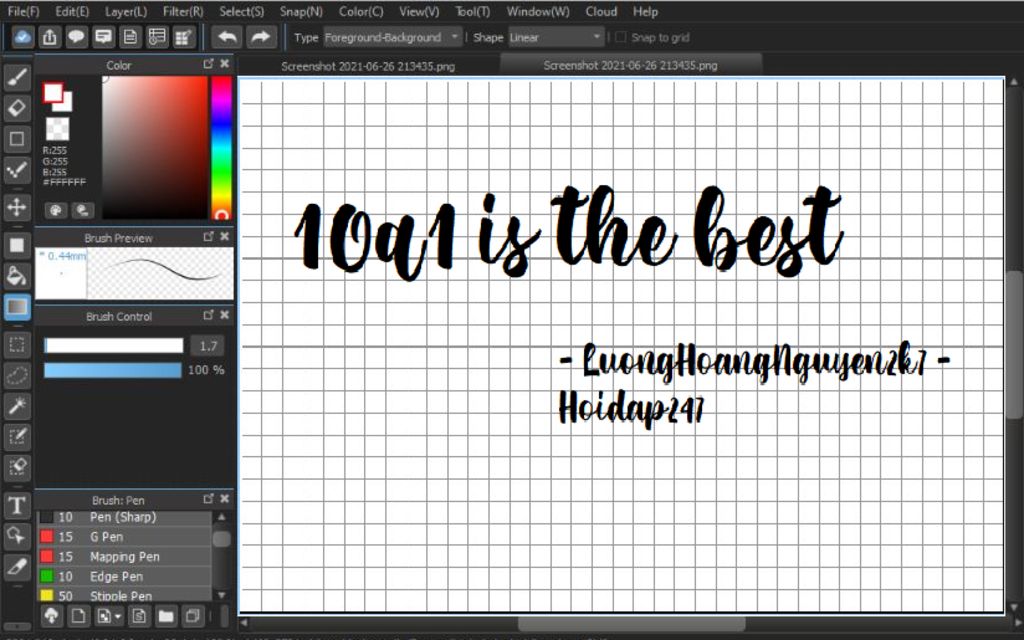Click the script brush icon
Screen dimensions: 1024x640
pyautogui.click(x=138, y=616)
